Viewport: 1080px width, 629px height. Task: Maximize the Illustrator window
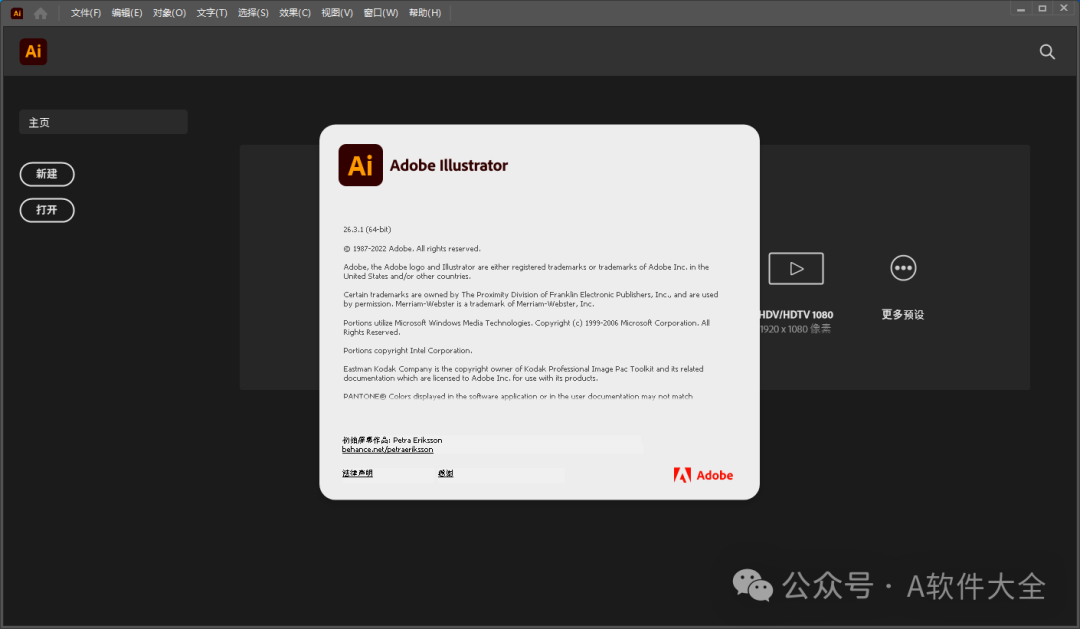[1042, 9]
